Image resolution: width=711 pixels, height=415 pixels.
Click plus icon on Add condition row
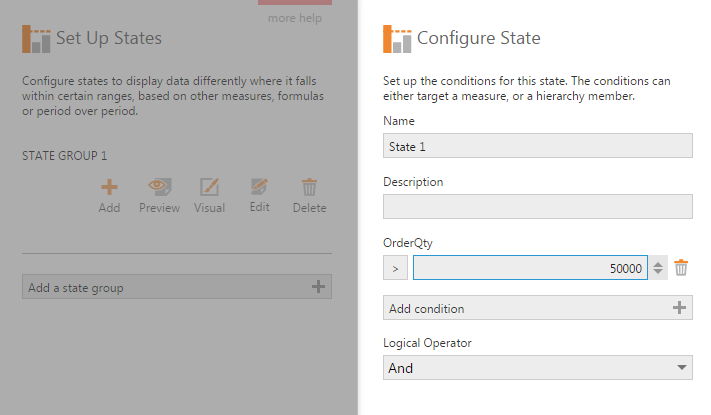click(679, 308)
